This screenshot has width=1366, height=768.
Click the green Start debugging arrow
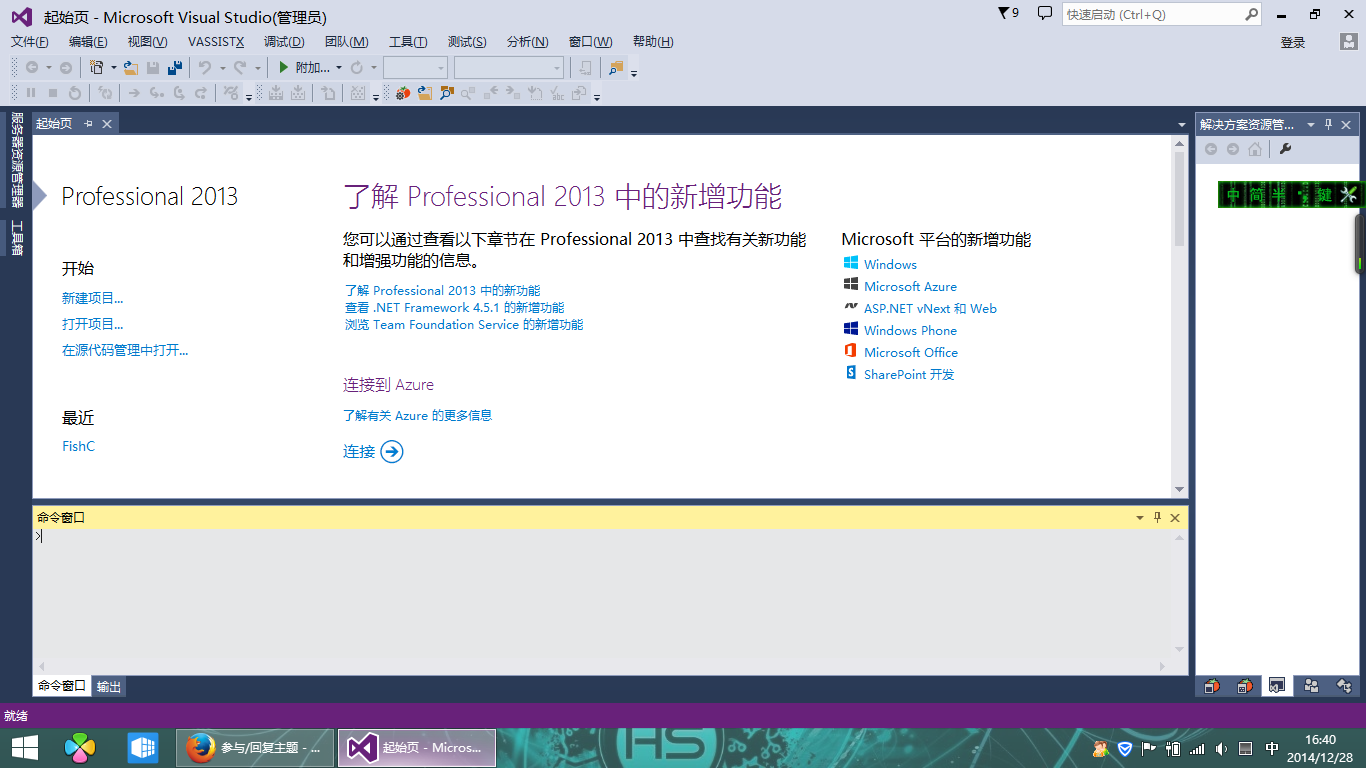coord(284,67)
